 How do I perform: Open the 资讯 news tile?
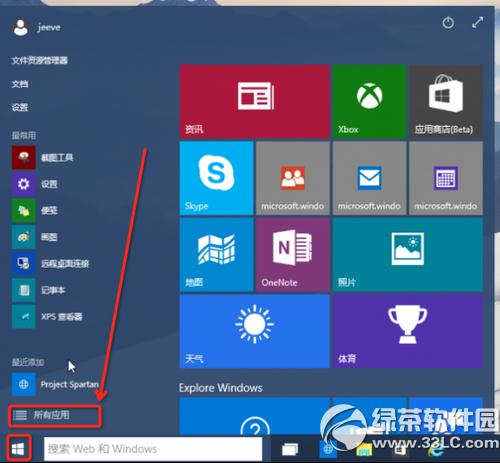pyautogui.click(x=255, y=101)
